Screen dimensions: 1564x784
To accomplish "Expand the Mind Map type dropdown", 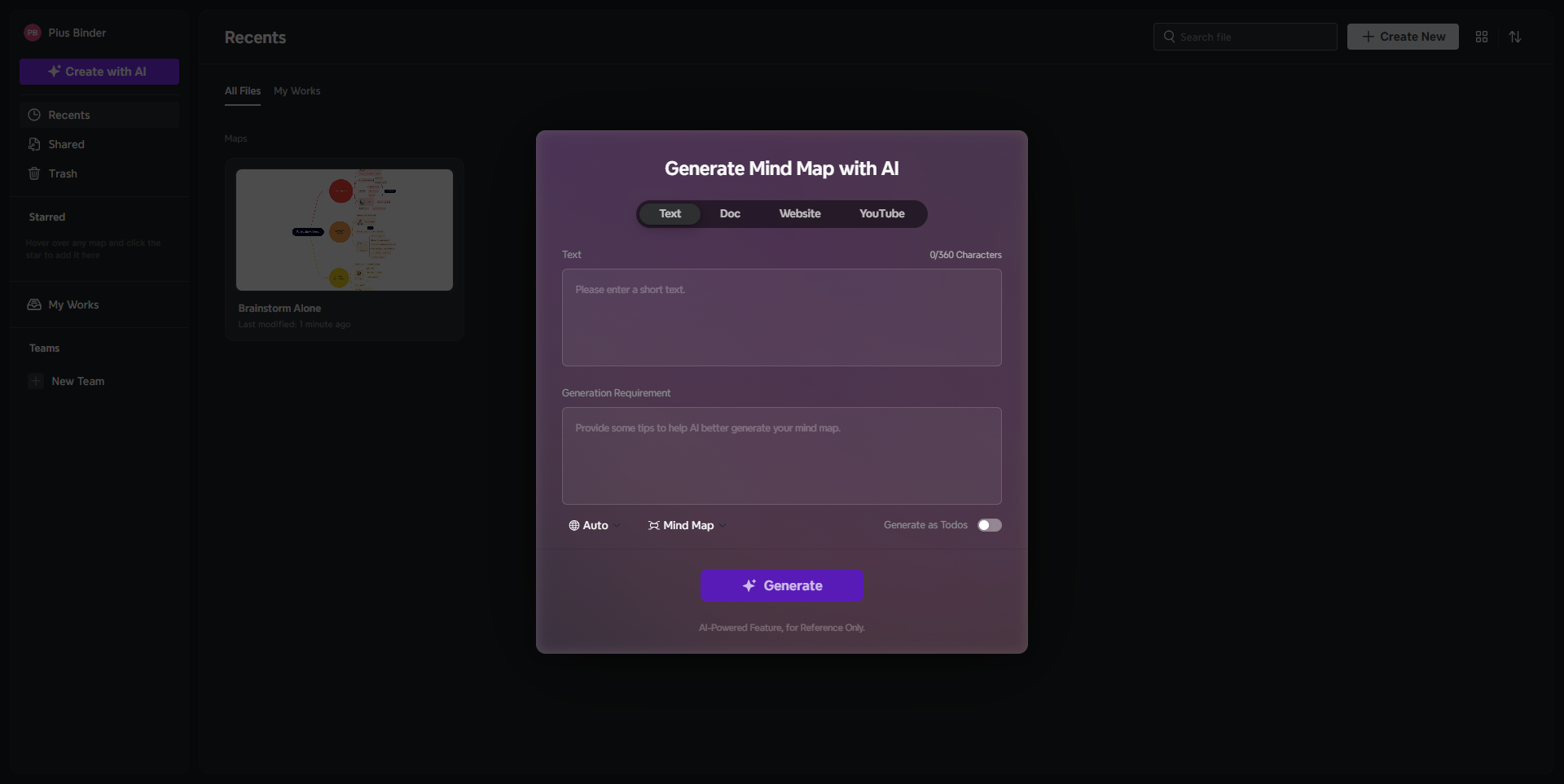I will (x=687, y=525).
